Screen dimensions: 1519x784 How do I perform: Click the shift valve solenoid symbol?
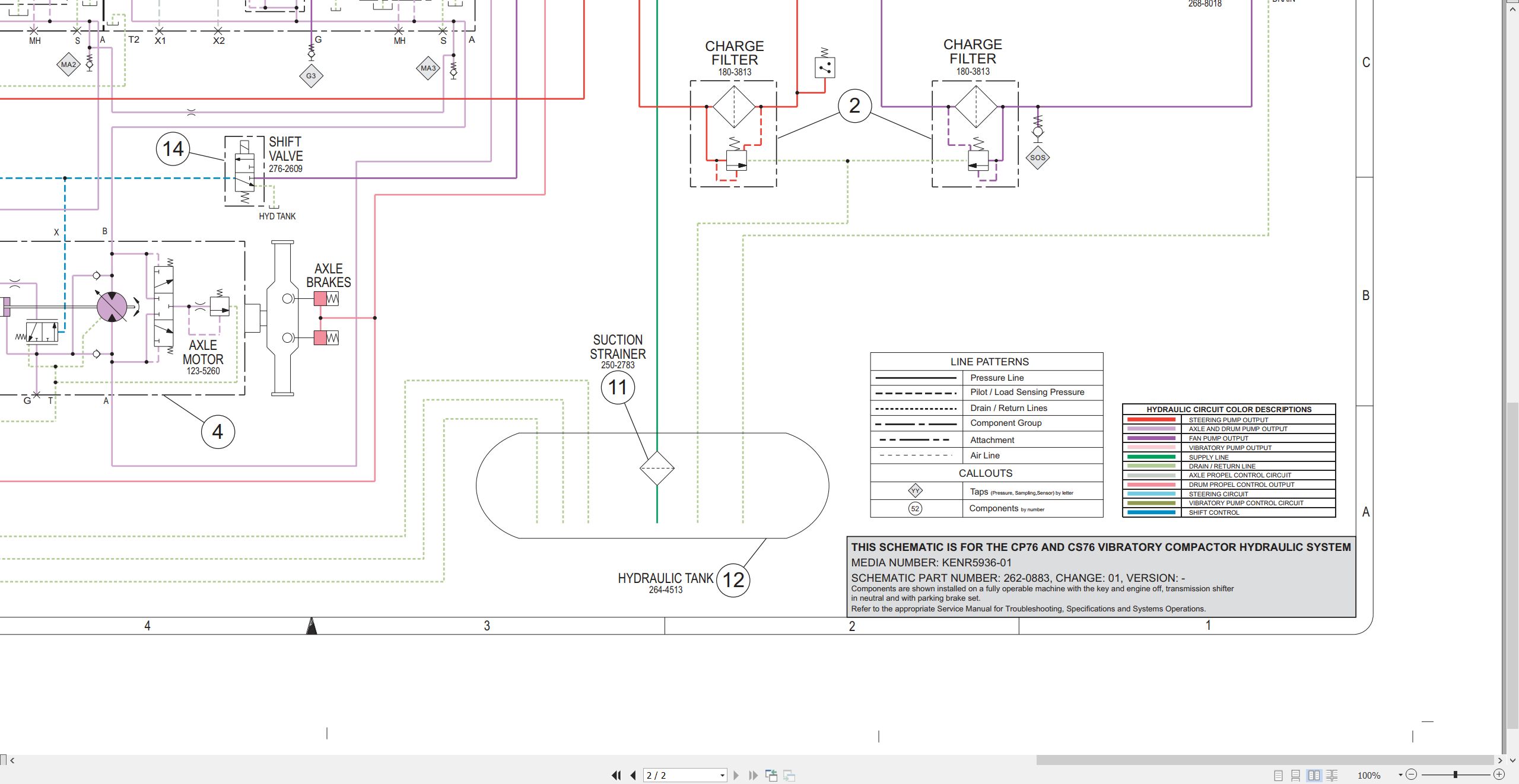[x=244, y=147]
